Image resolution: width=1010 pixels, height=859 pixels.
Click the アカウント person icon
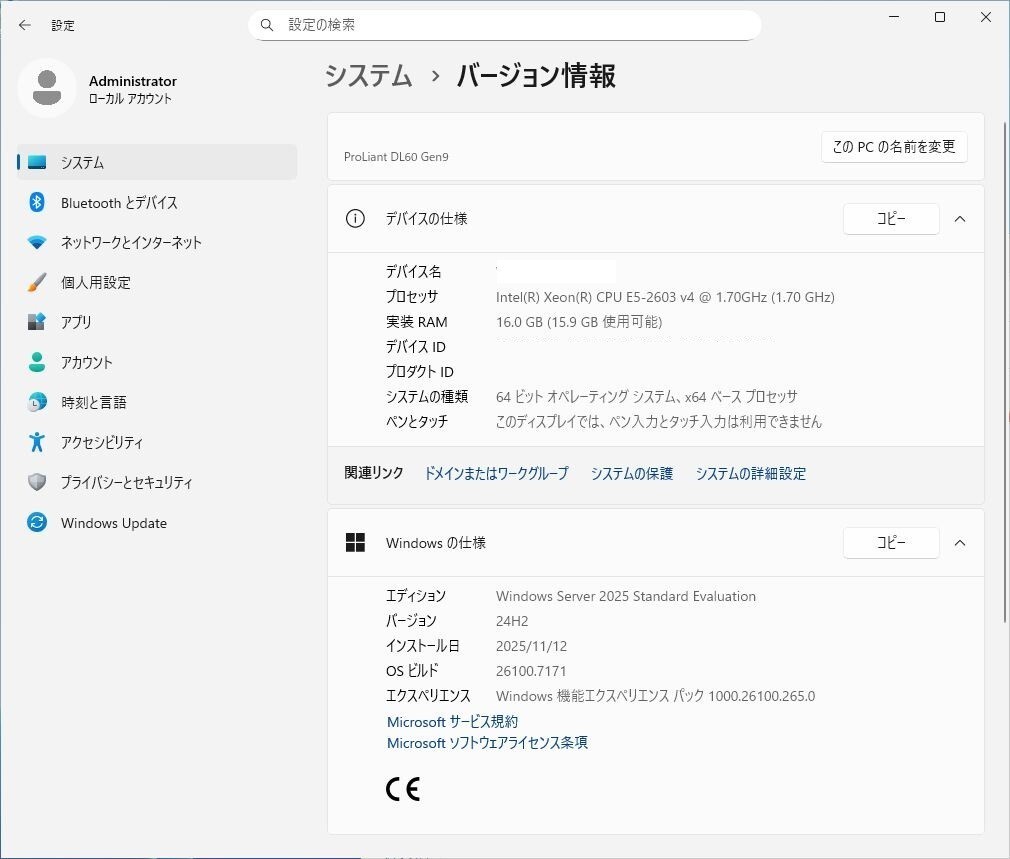[x=37, y=362]
